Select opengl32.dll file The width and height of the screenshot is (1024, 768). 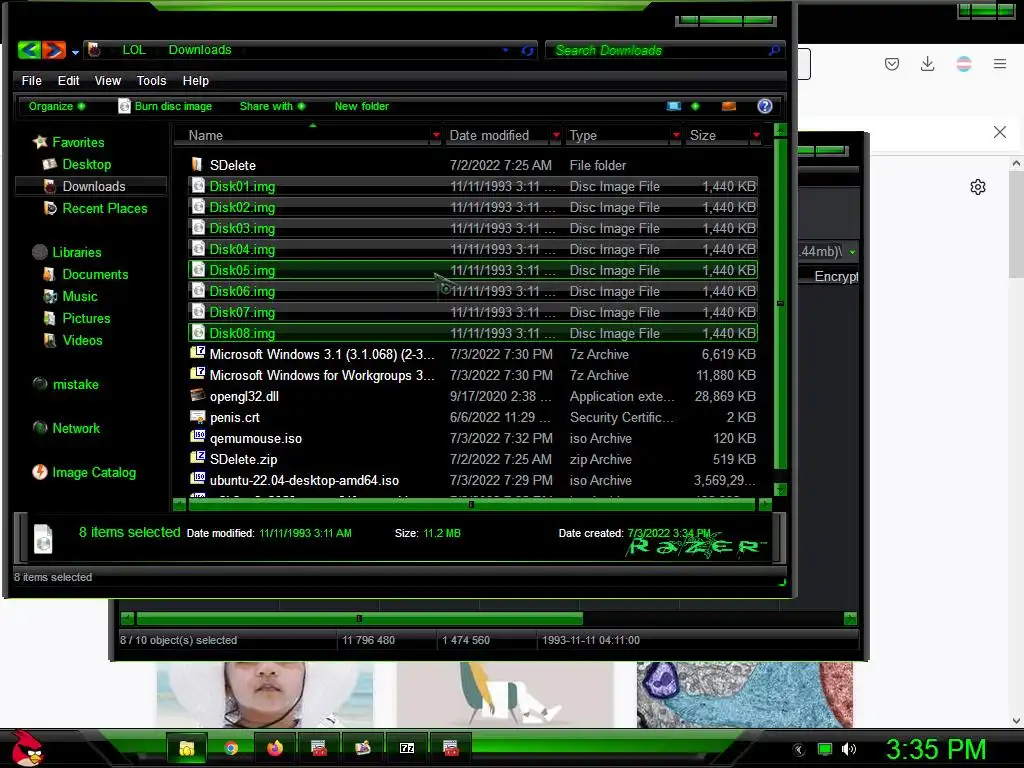473,396
